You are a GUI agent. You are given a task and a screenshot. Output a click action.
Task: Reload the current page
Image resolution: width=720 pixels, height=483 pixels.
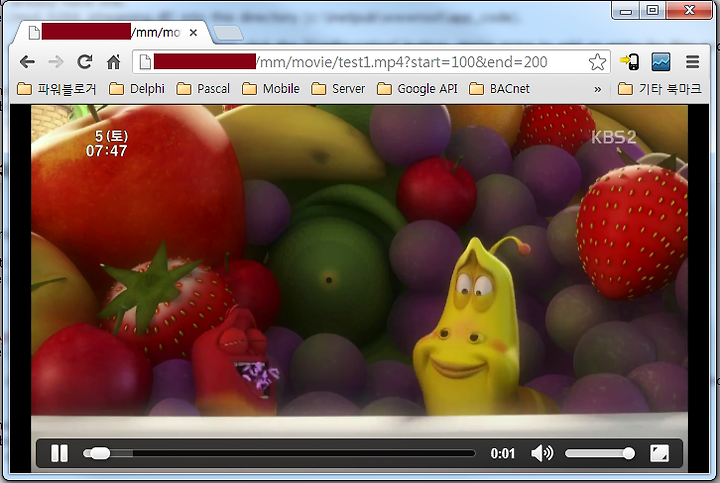(x=84, y=62)
